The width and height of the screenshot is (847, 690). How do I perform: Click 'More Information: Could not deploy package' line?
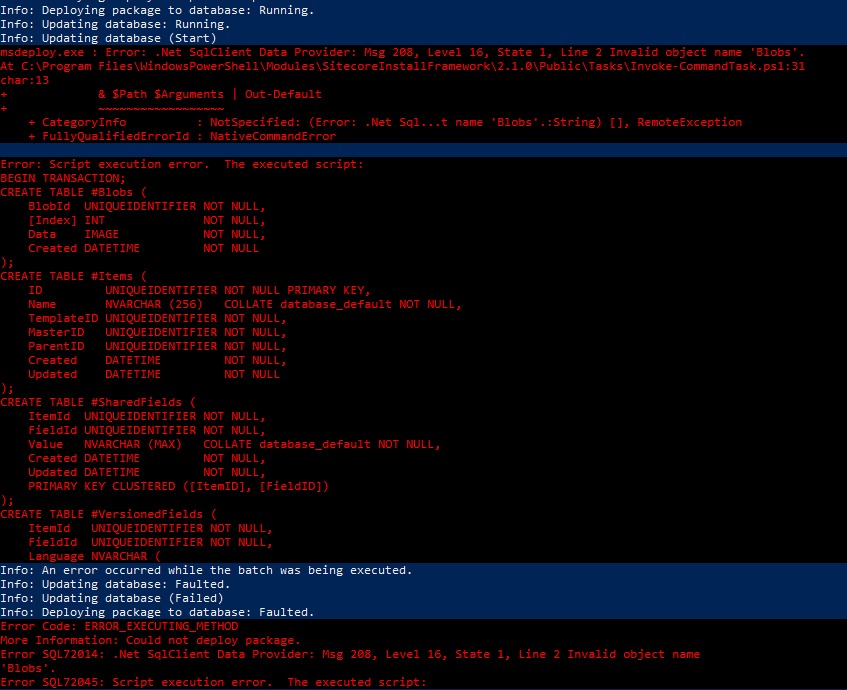pyautogui.click(x=150, y=640)
